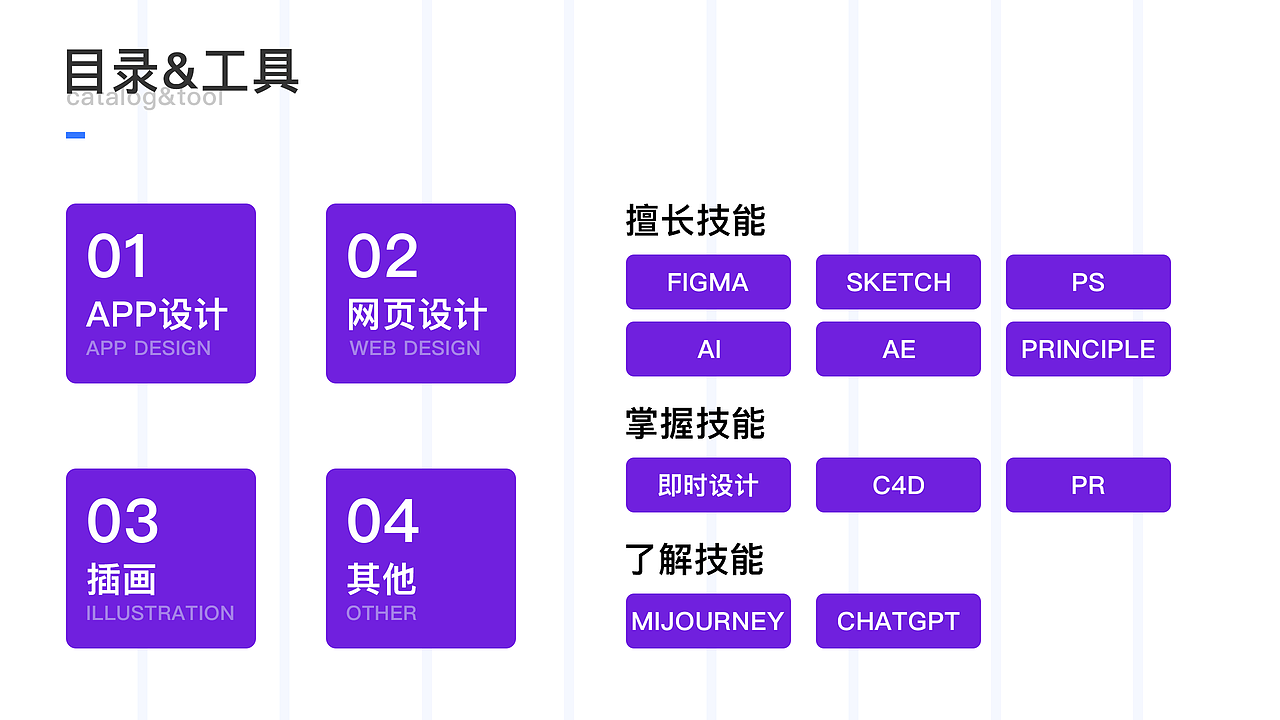Click the FIGMA skill tag

point(708,282)
